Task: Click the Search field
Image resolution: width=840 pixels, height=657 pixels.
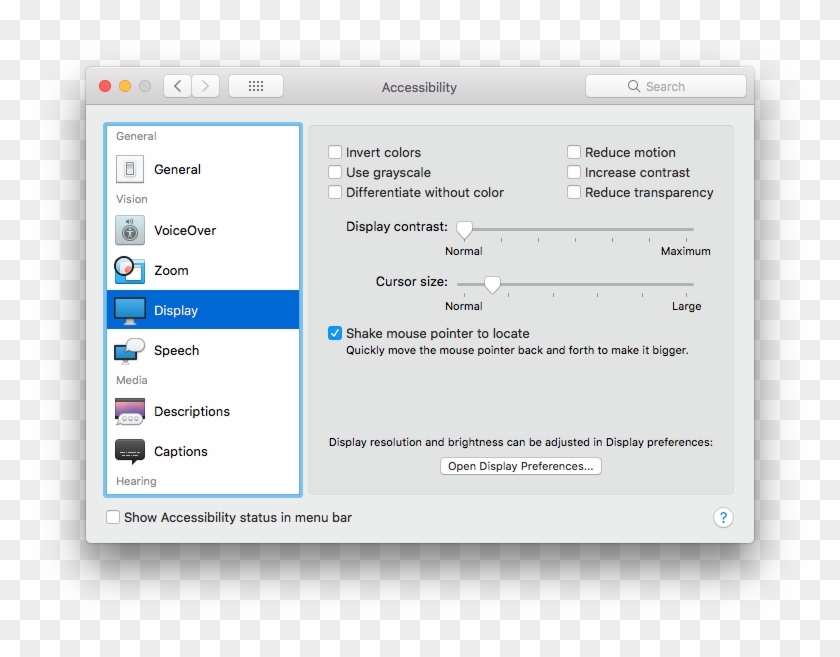Action: [665, 85]
